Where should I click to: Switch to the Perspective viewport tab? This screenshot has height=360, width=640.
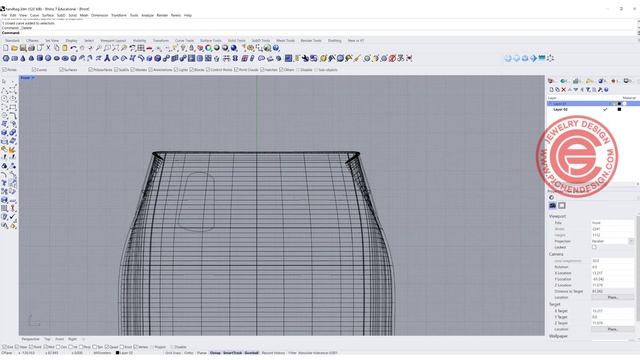click(31, 339)
